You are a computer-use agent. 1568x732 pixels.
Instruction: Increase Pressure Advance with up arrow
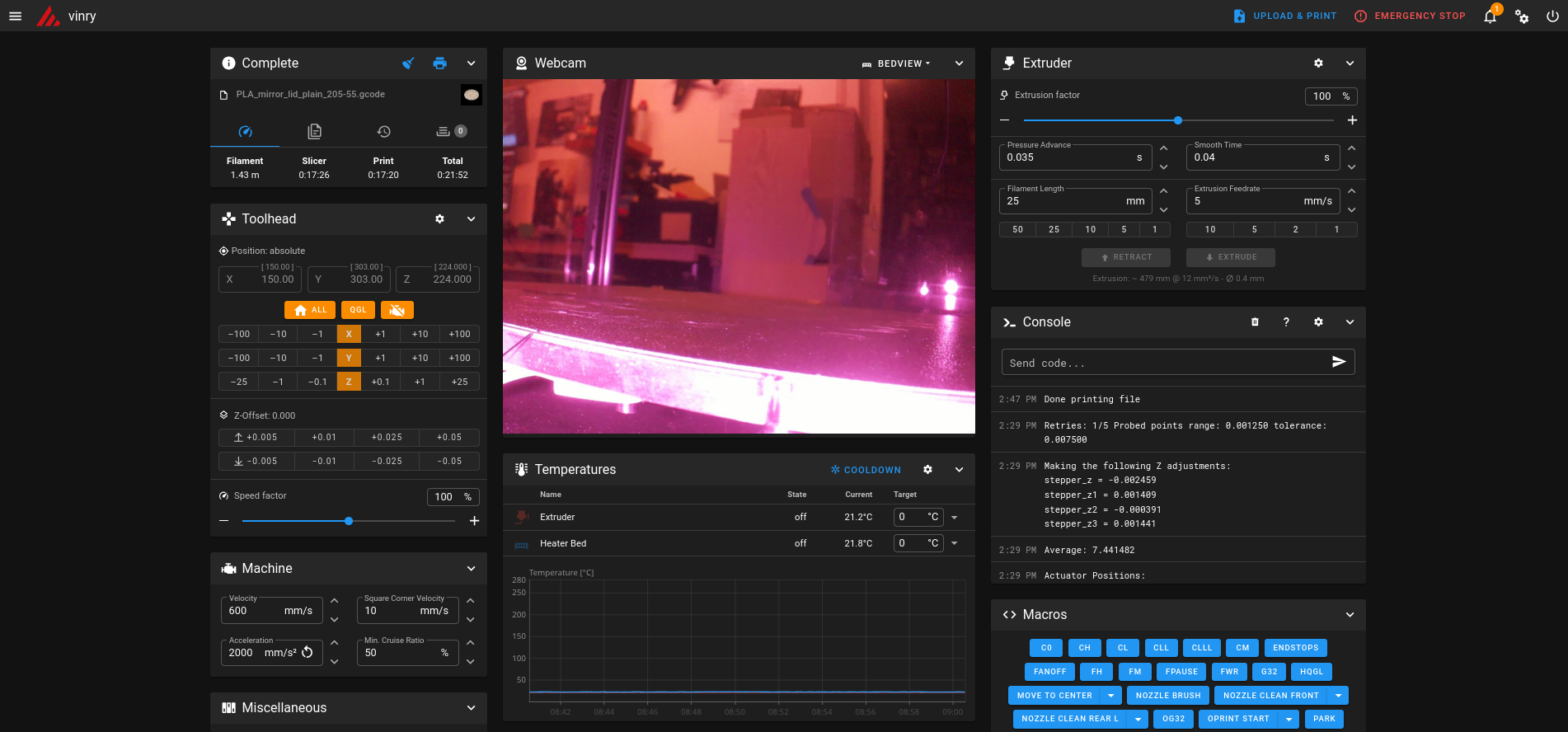coord(1163,148)
